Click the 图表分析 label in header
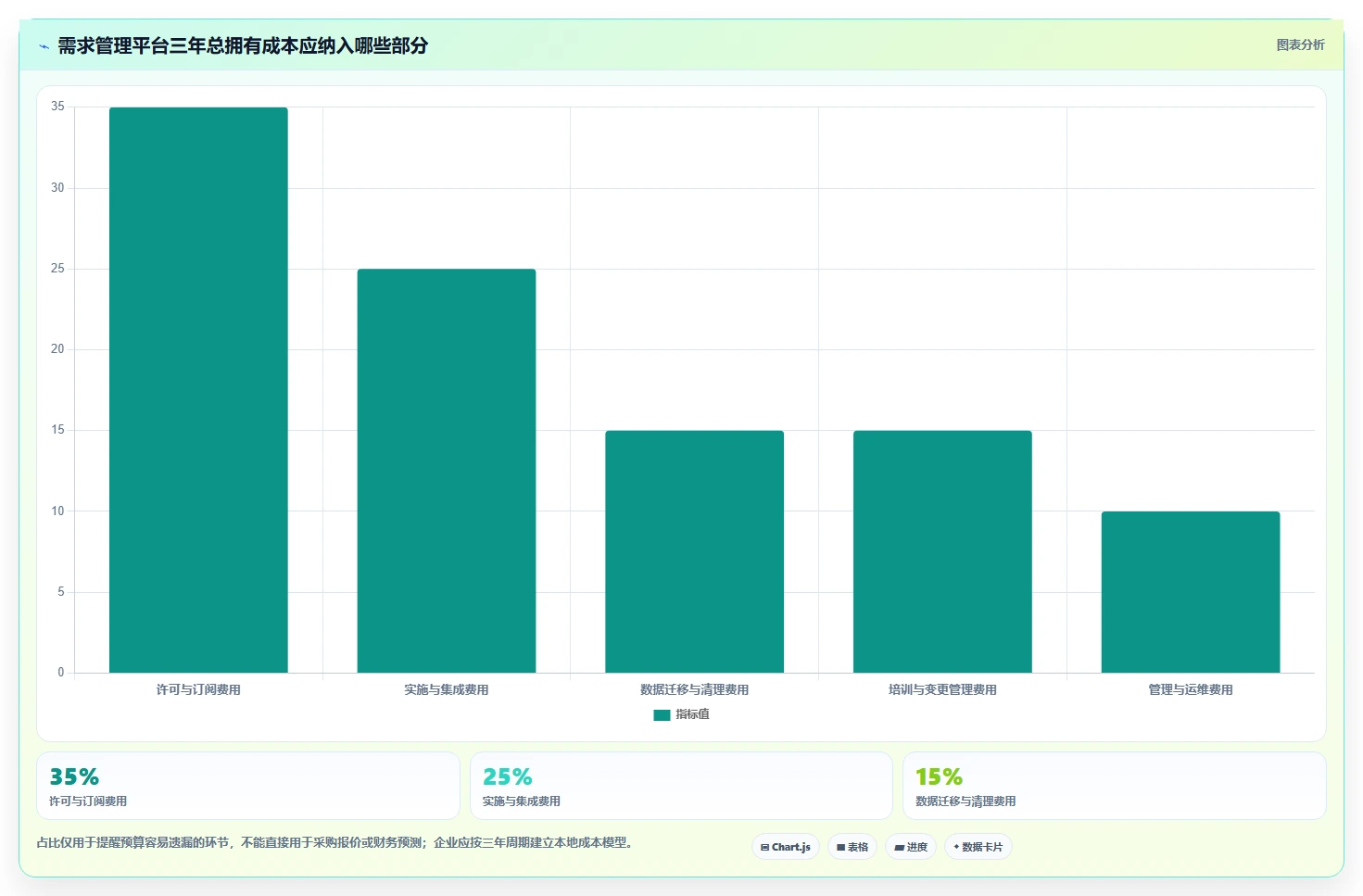The width and height of the screenshot is (1363, 896). pyautogui.click(x=1300, y=44)
